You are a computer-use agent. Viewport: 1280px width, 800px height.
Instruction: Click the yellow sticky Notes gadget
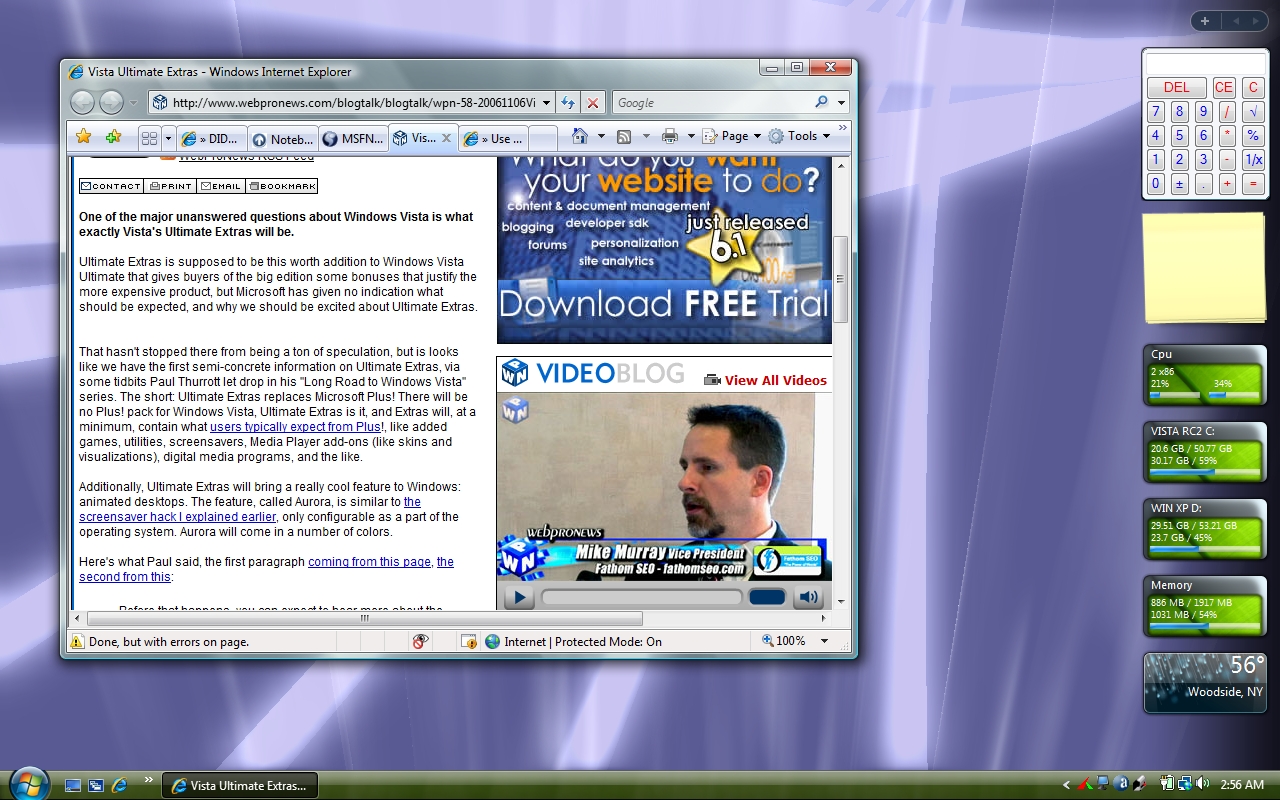coord(1205,266)
